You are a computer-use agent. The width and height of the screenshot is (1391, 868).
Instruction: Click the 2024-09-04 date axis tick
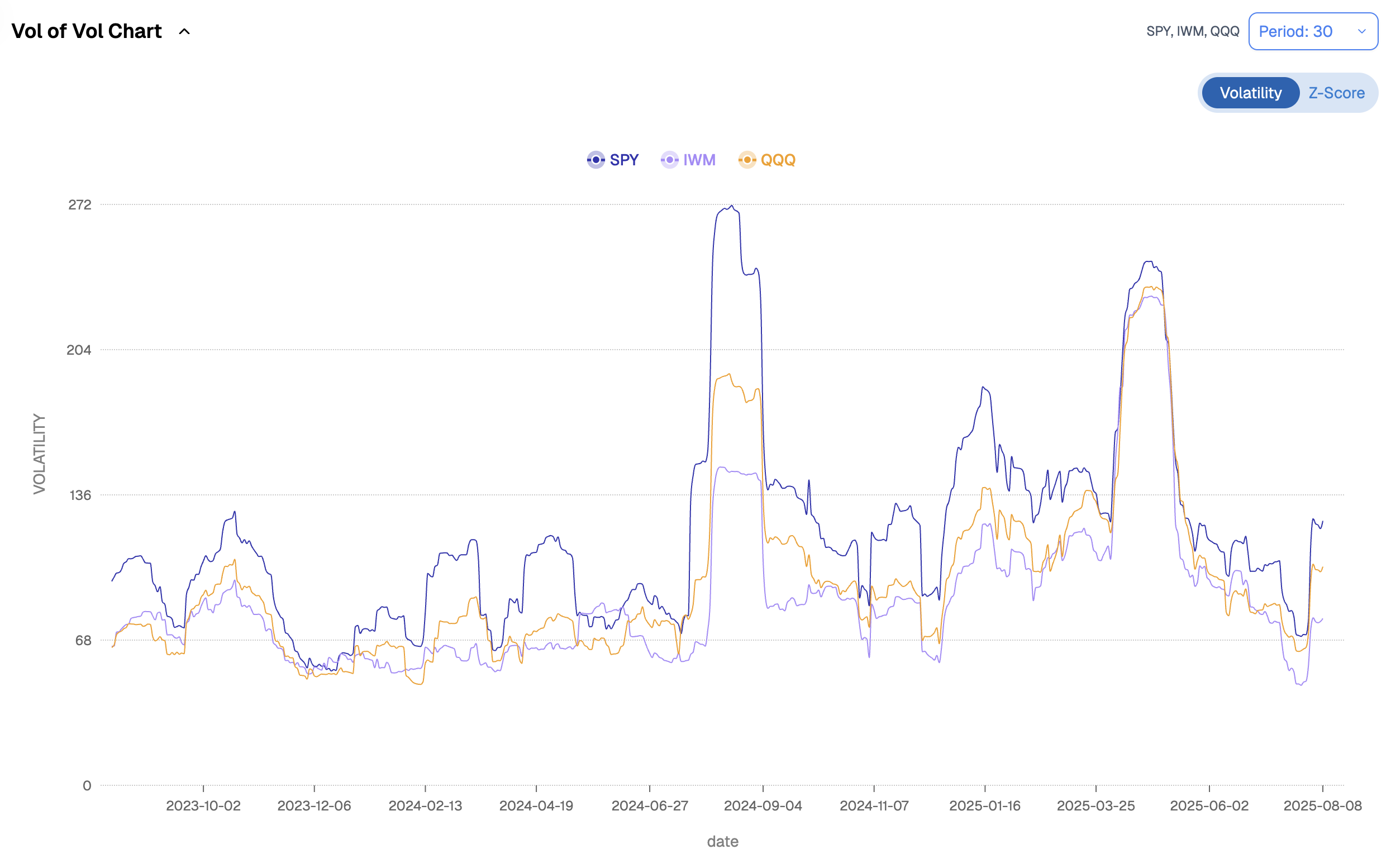click(763, 805)
